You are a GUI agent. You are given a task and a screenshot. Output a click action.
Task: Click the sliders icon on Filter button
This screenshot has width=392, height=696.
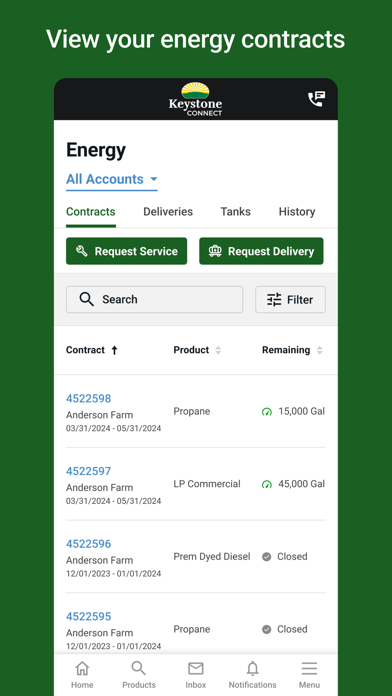pos(274,300)
